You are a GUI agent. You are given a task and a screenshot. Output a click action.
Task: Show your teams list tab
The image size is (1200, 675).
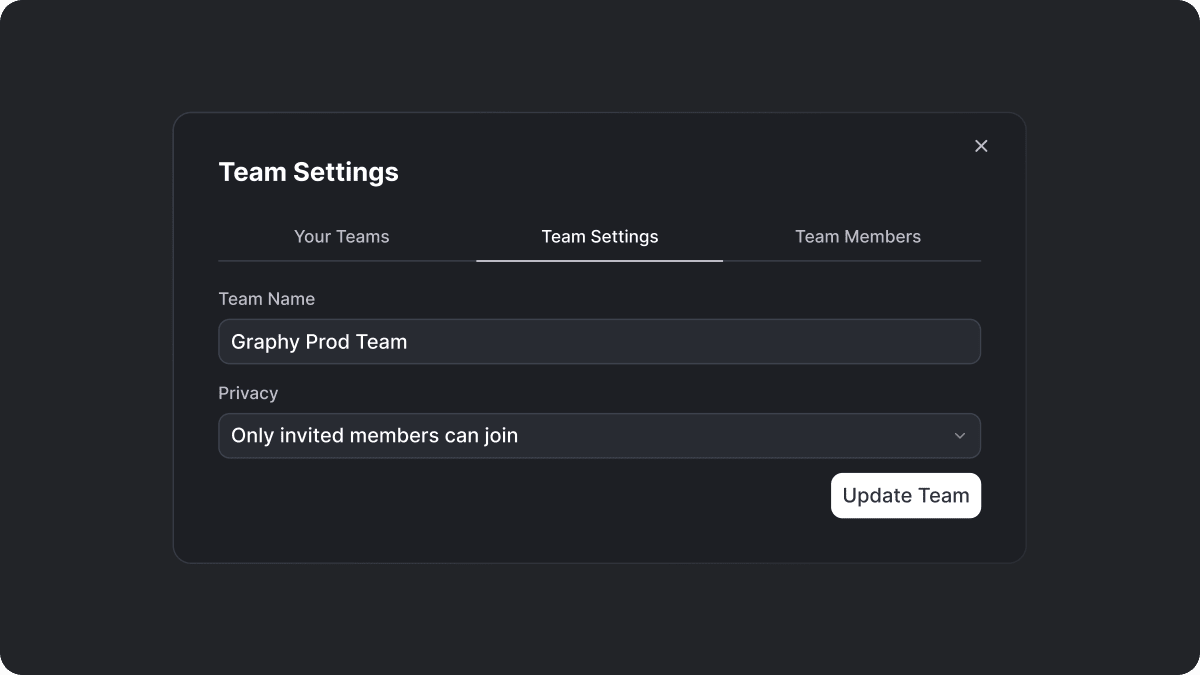pyautogui.click(x=341, y=237)
